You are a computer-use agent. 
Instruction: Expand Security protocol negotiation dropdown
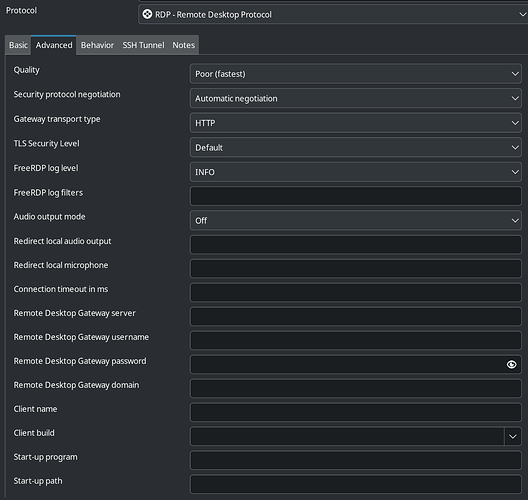pos(356,98)
